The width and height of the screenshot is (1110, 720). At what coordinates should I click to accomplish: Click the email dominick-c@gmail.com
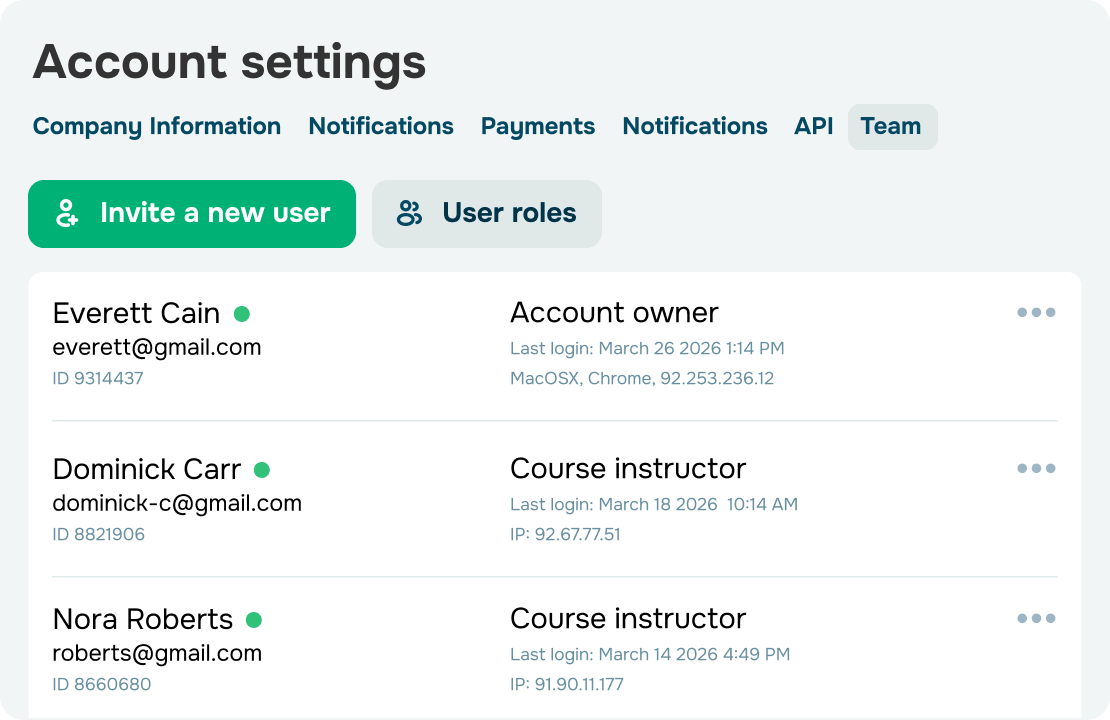[x=178, y=503]
